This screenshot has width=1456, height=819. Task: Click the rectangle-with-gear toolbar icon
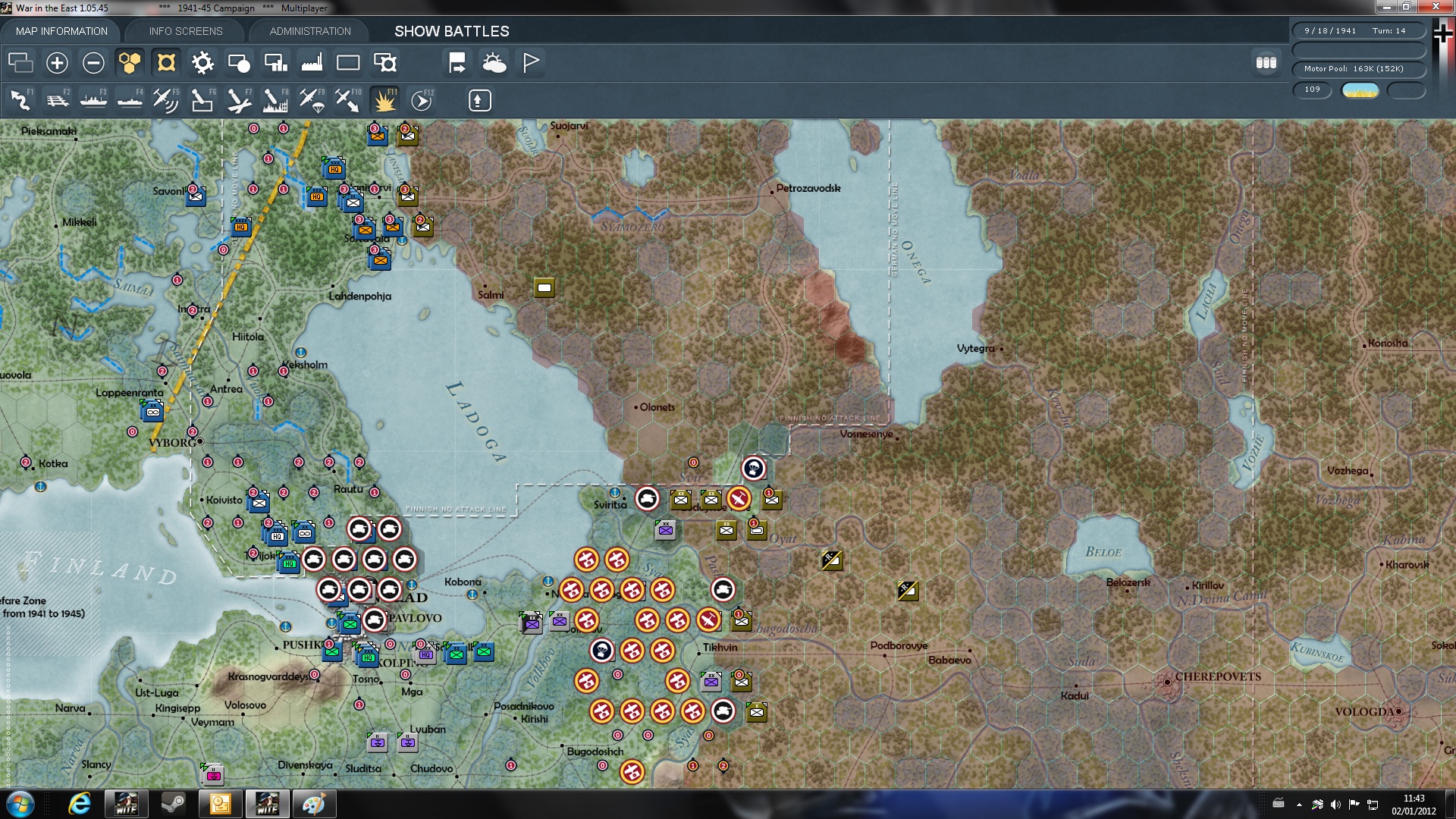(384, 62)
